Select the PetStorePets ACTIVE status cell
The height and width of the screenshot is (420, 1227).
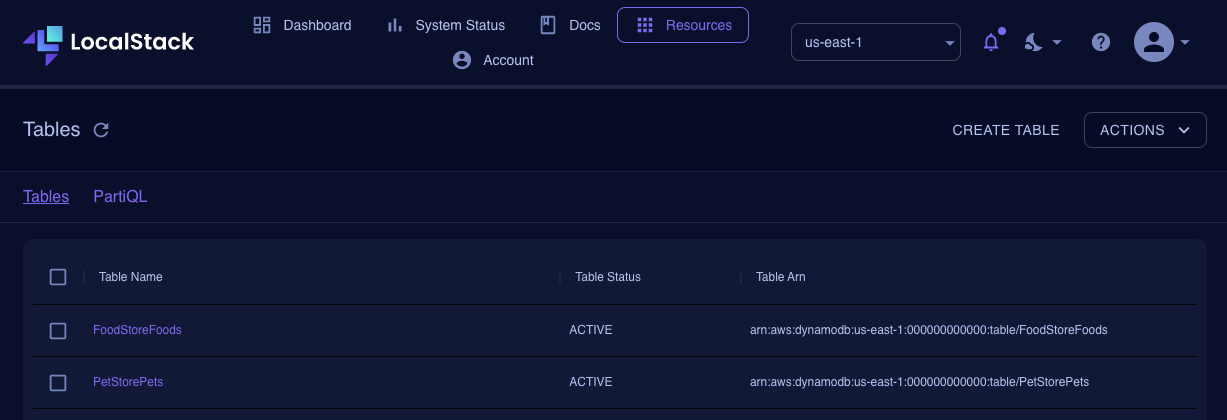coord(591,381)
